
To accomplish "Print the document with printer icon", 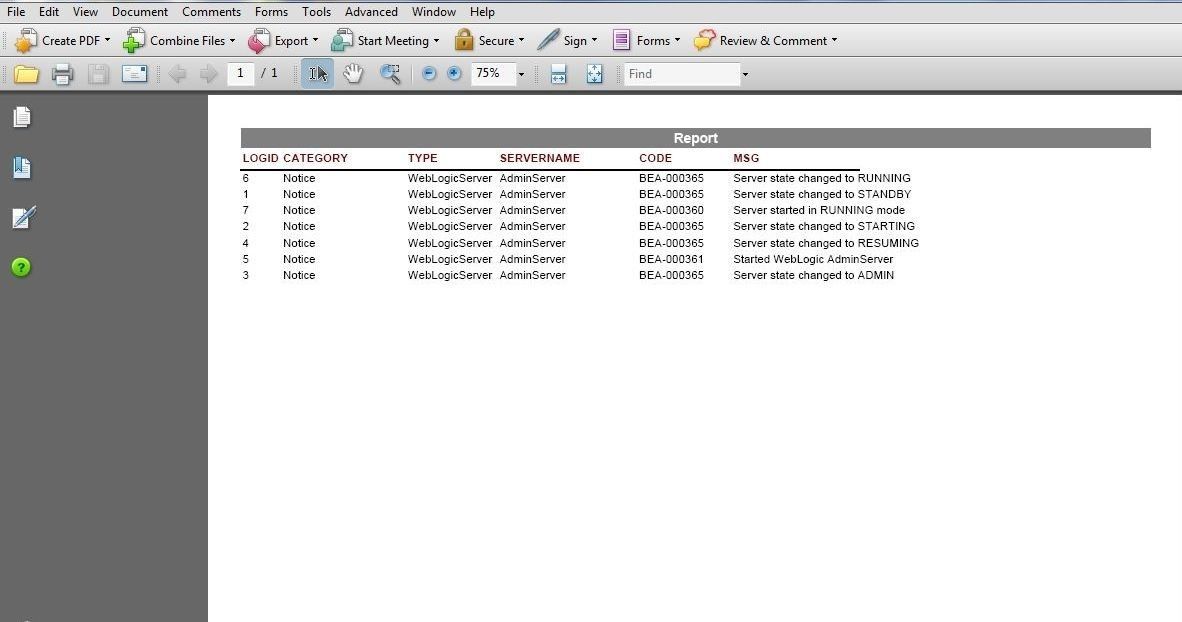I will coord(63,74).
